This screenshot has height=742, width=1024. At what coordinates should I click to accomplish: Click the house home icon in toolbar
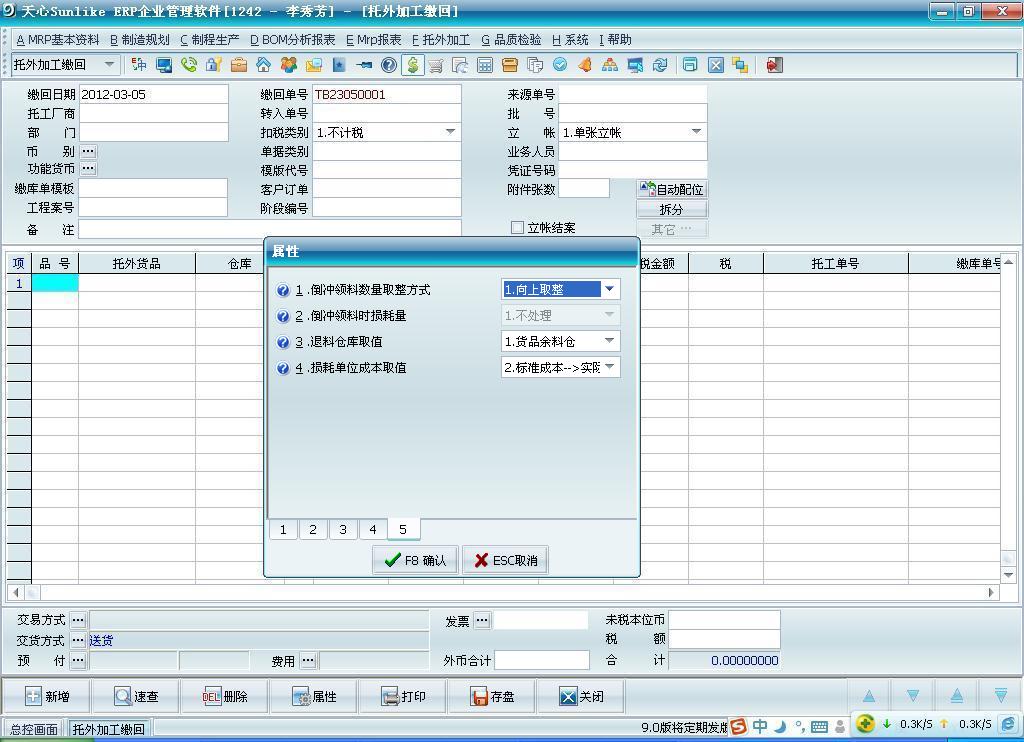[263, 65]
